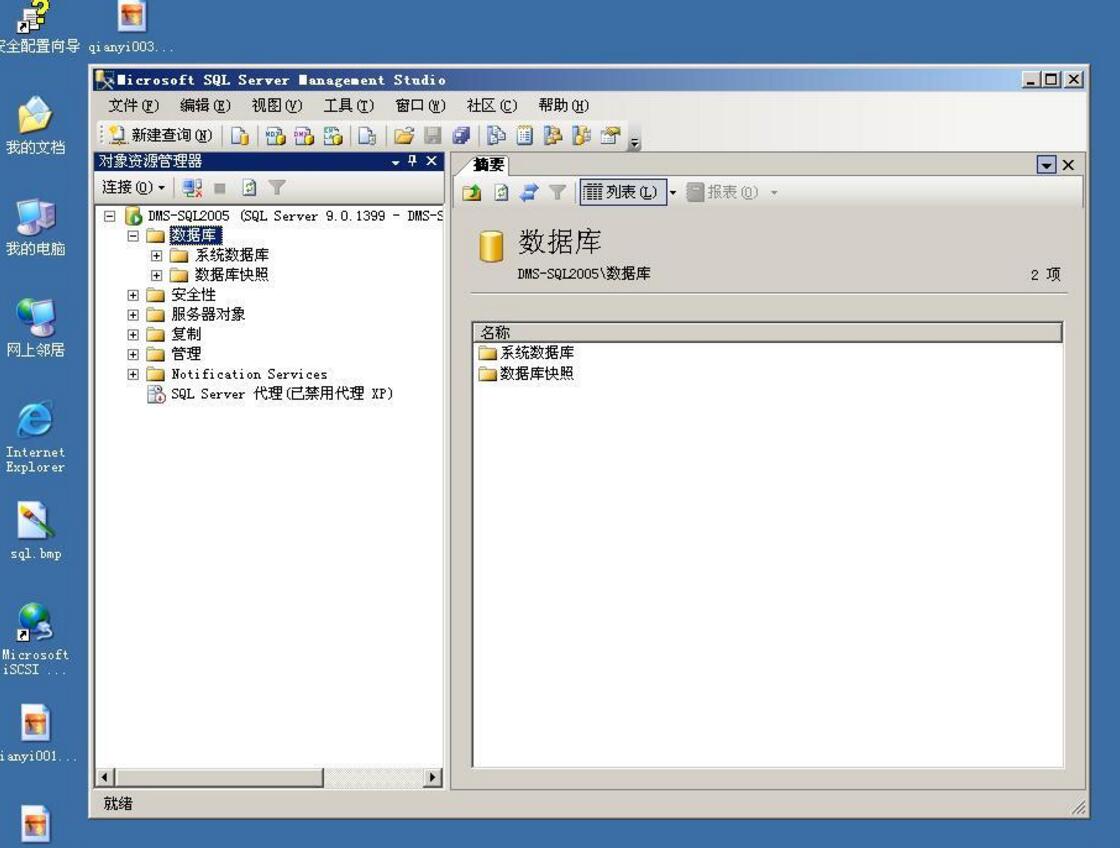
Task: Show the Summary page toolbar icon
Action: (x=525, y=136)
